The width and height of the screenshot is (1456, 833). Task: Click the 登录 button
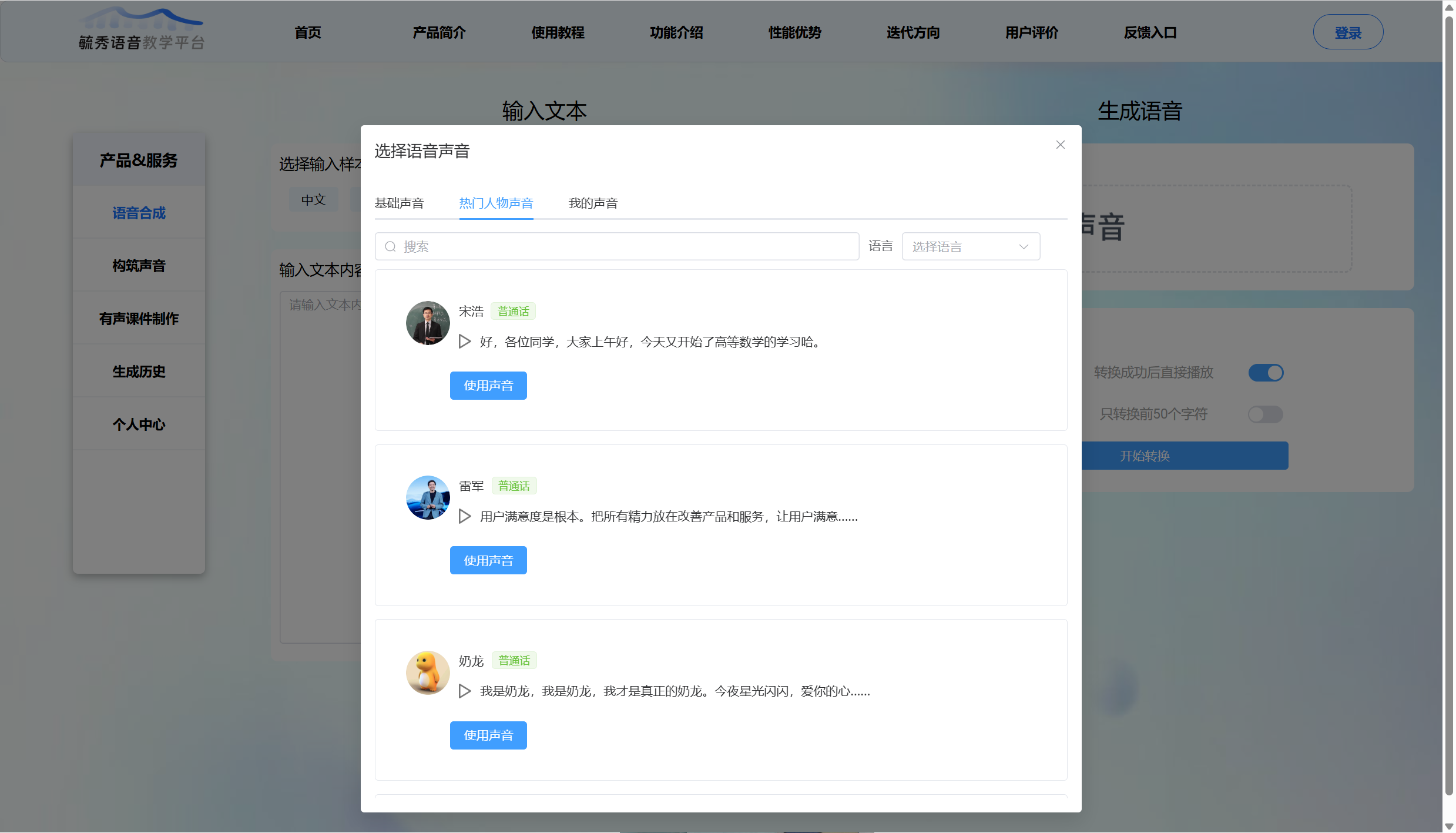pyautogui.click(x=1348, y=32)
